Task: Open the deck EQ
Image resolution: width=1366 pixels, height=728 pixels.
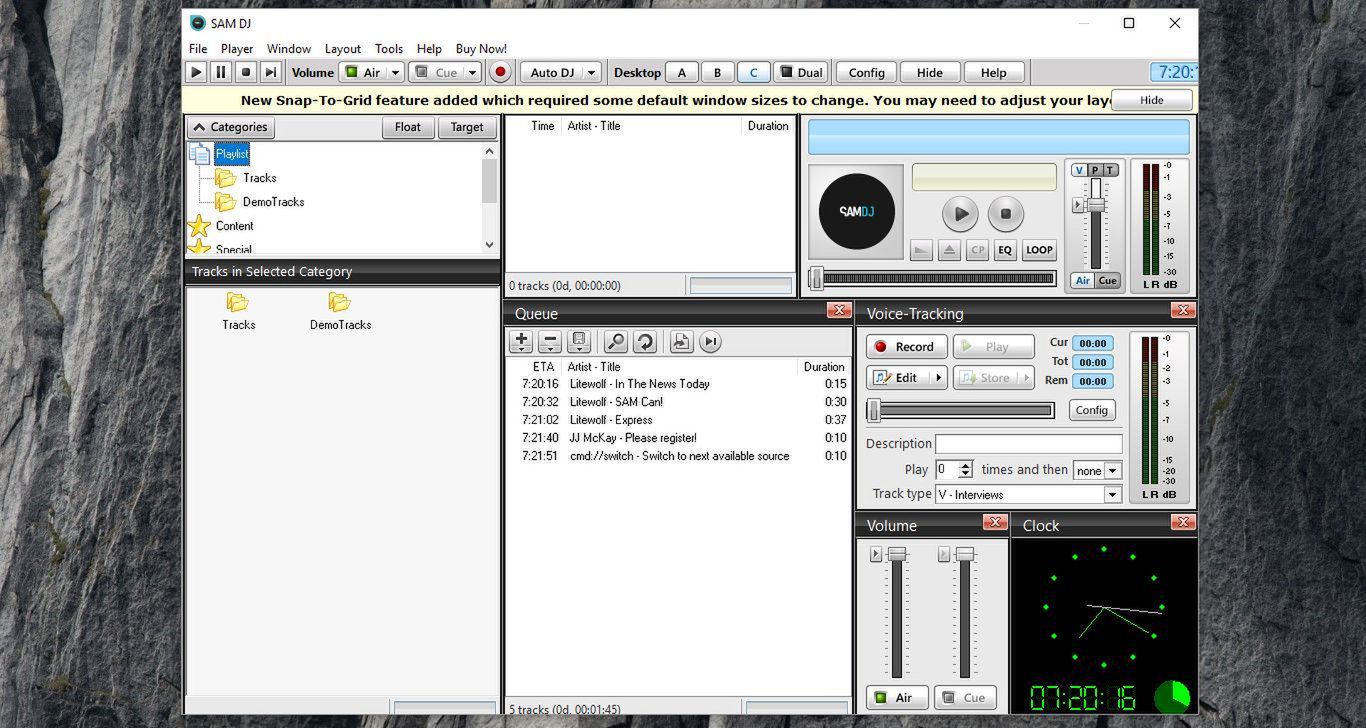Action: pos(1005,250)
